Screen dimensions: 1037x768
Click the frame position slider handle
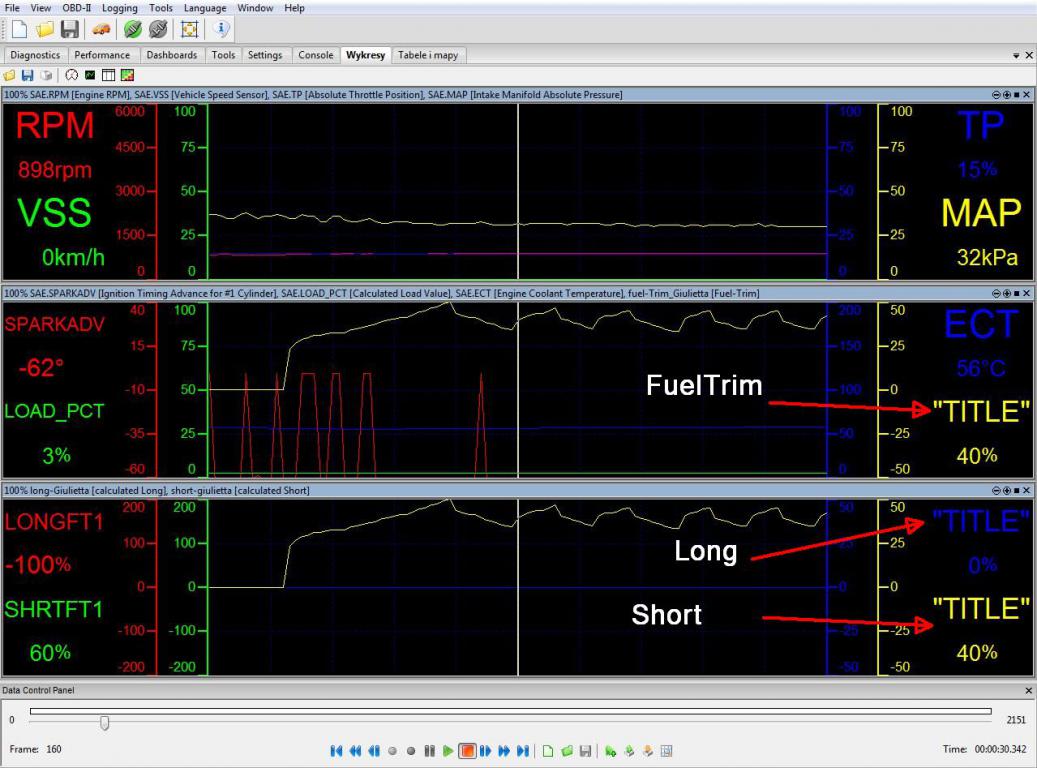point(104,722)
